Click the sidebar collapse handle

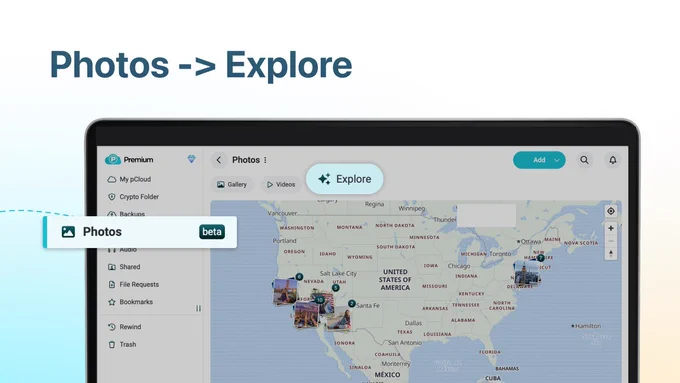pos(198,308)
